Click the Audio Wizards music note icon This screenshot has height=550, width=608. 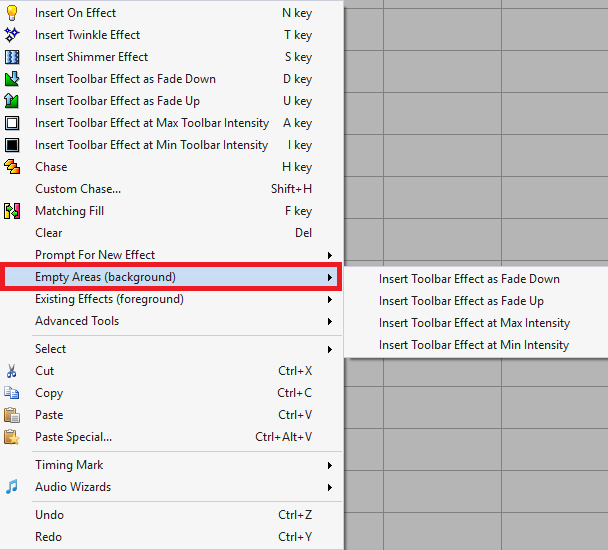(x=12, y=487)
